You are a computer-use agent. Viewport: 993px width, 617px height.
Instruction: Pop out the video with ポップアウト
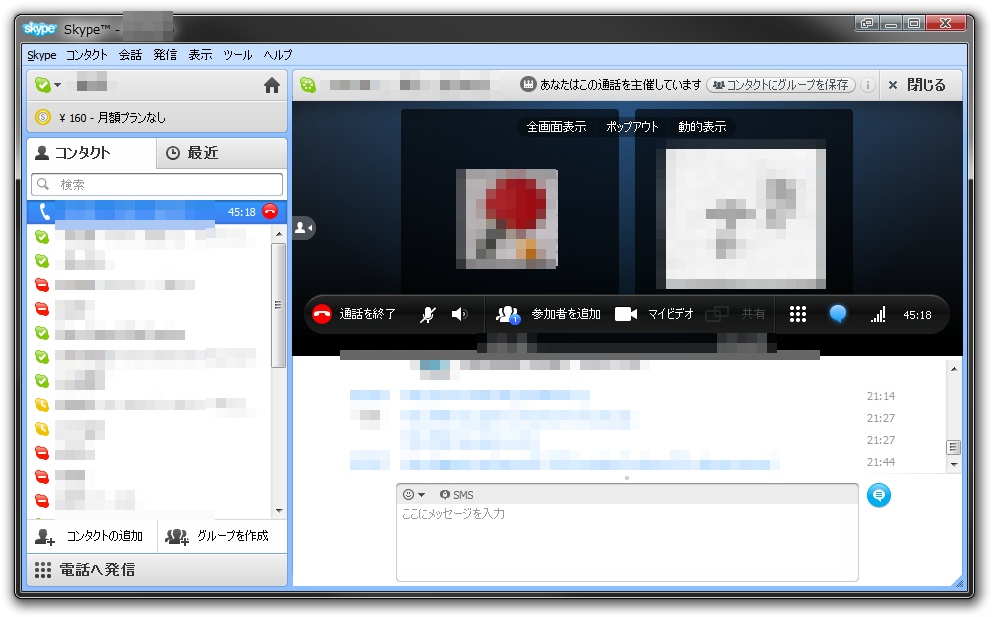tap(632, 127)
